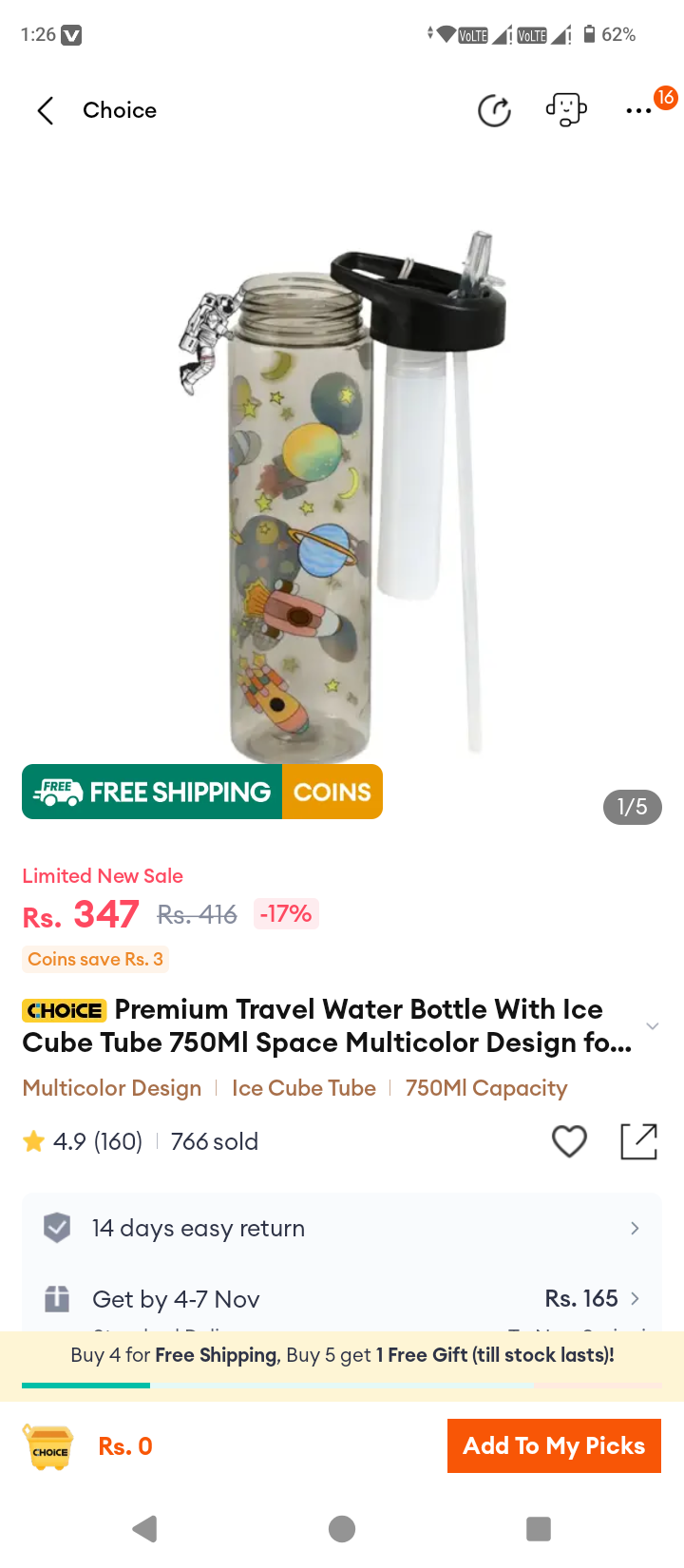684x1568 pixels.
Task: Select the Multicolor Design tag
Action: pos(112,1088)
